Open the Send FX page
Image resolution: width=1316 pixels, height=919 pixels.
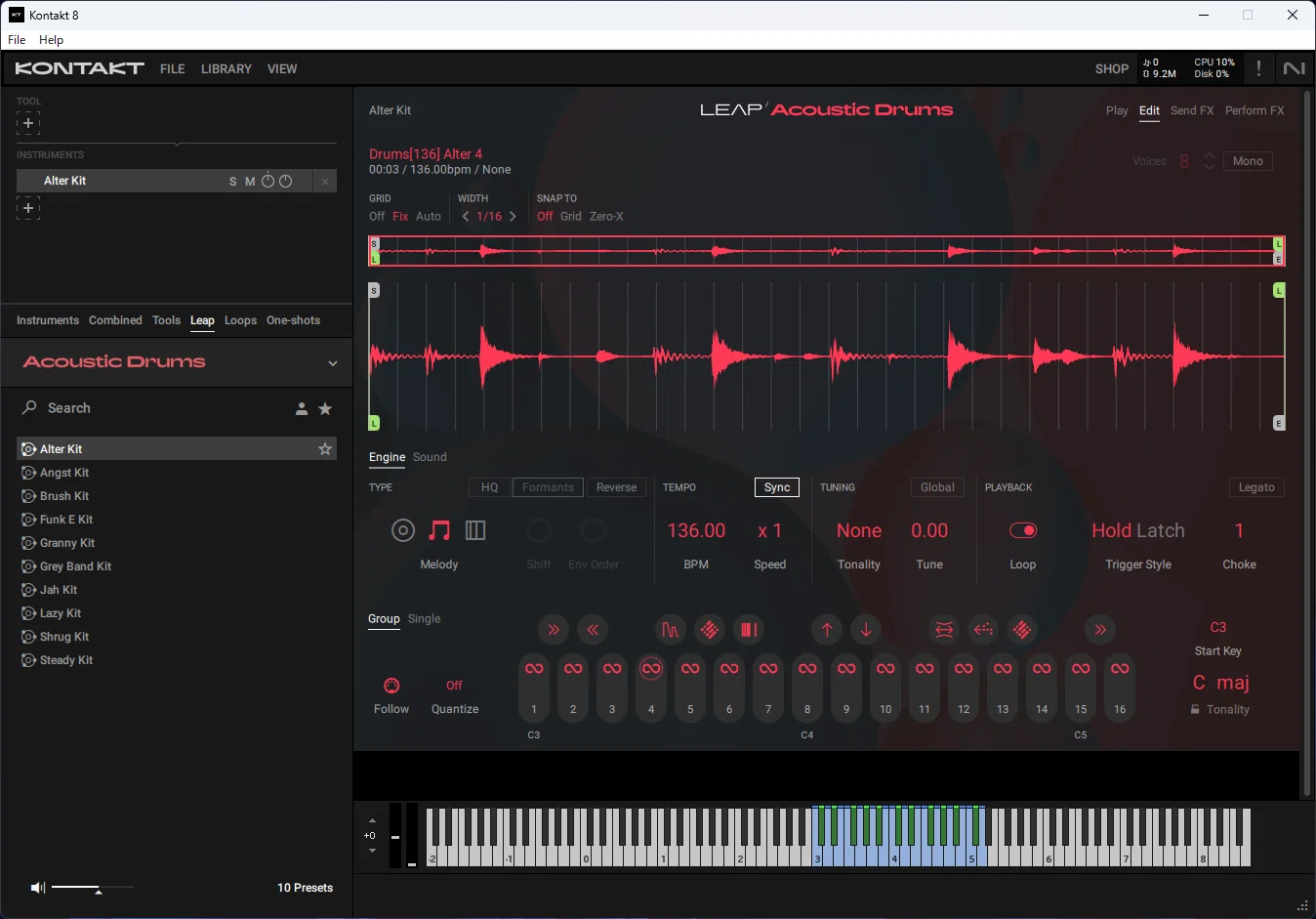pos(1192,110)
